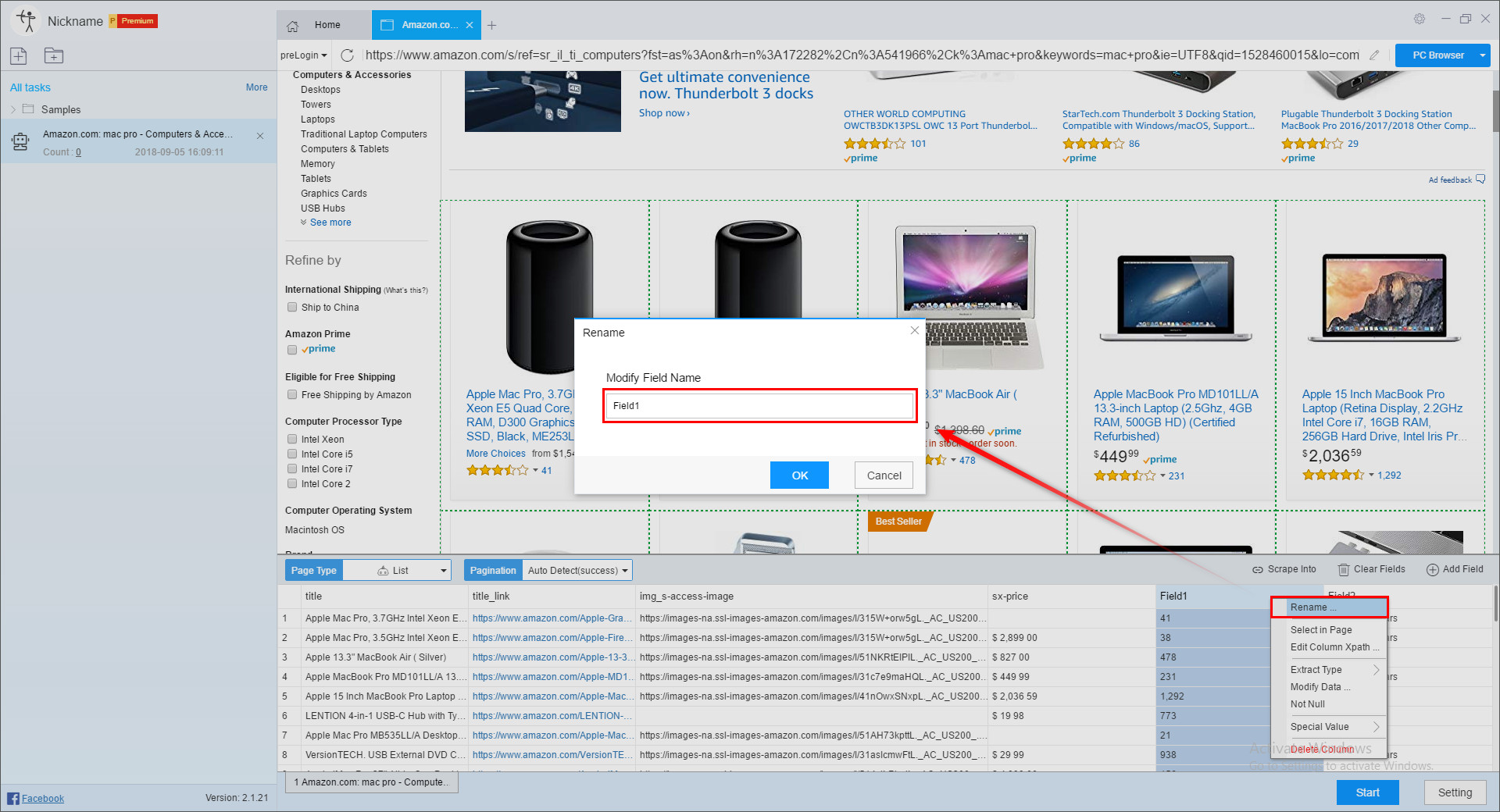Click the URL address bar
1500x812 pixels.
tap(862, 55)
